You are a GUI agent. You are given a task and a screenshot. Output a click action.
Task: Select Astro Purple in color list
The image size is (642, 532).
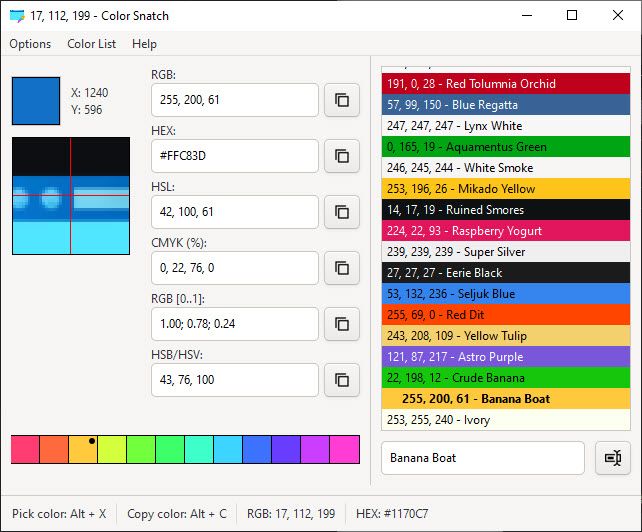point(506,357)
